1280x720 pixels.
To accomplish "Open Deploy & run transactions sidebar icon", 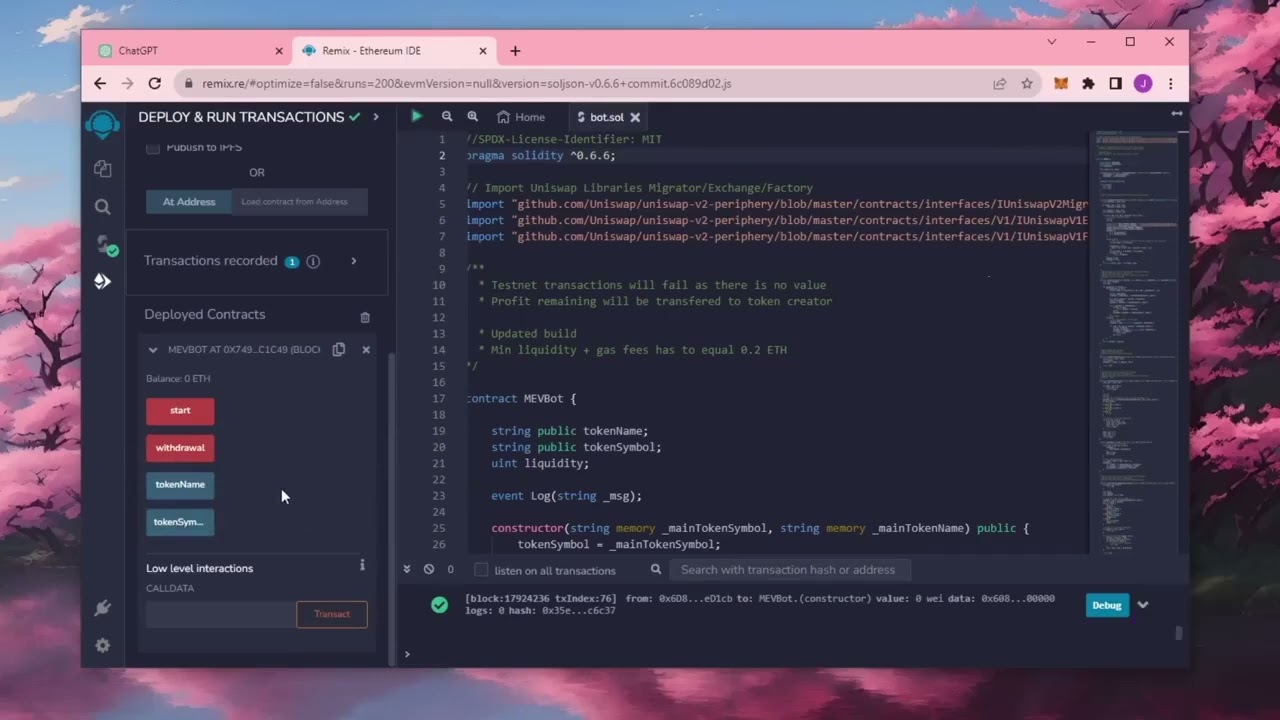I will (x=102, y=282).
